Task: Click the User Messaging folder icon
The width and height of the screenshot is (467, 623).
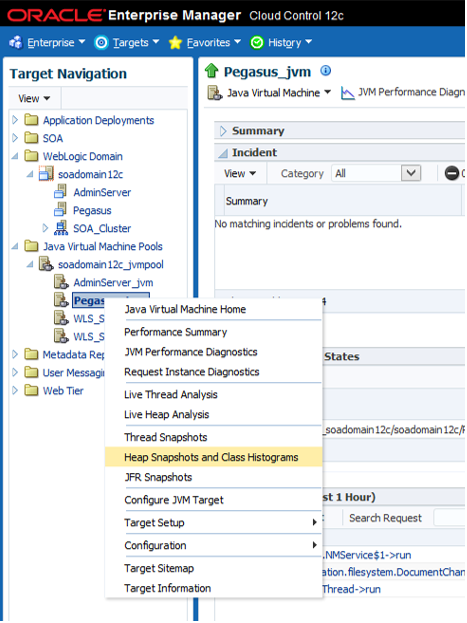Action: pyautogui.click(x=31, y=372)
